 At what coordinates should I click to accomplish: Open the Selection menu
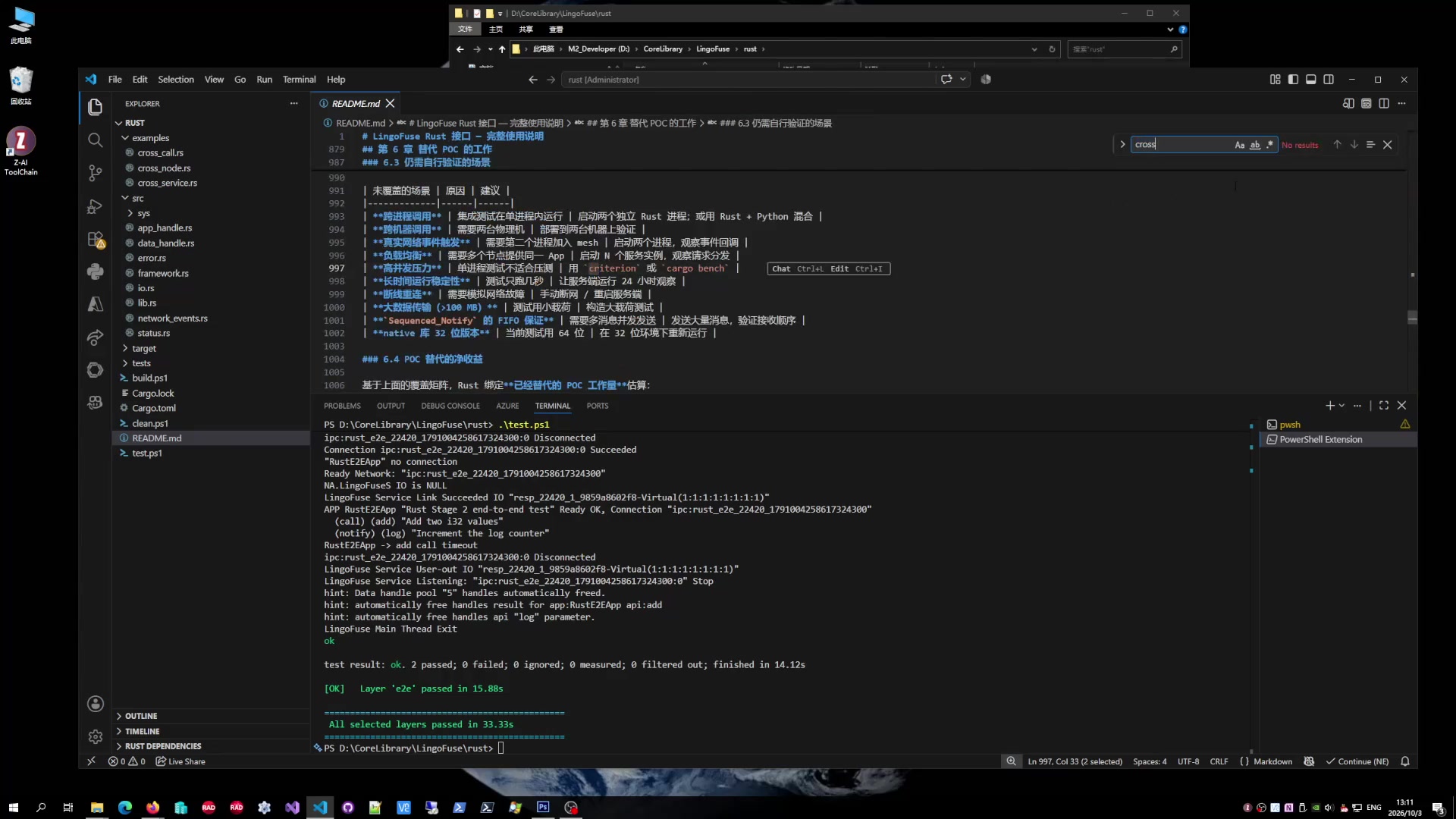(x=176, y=79)
